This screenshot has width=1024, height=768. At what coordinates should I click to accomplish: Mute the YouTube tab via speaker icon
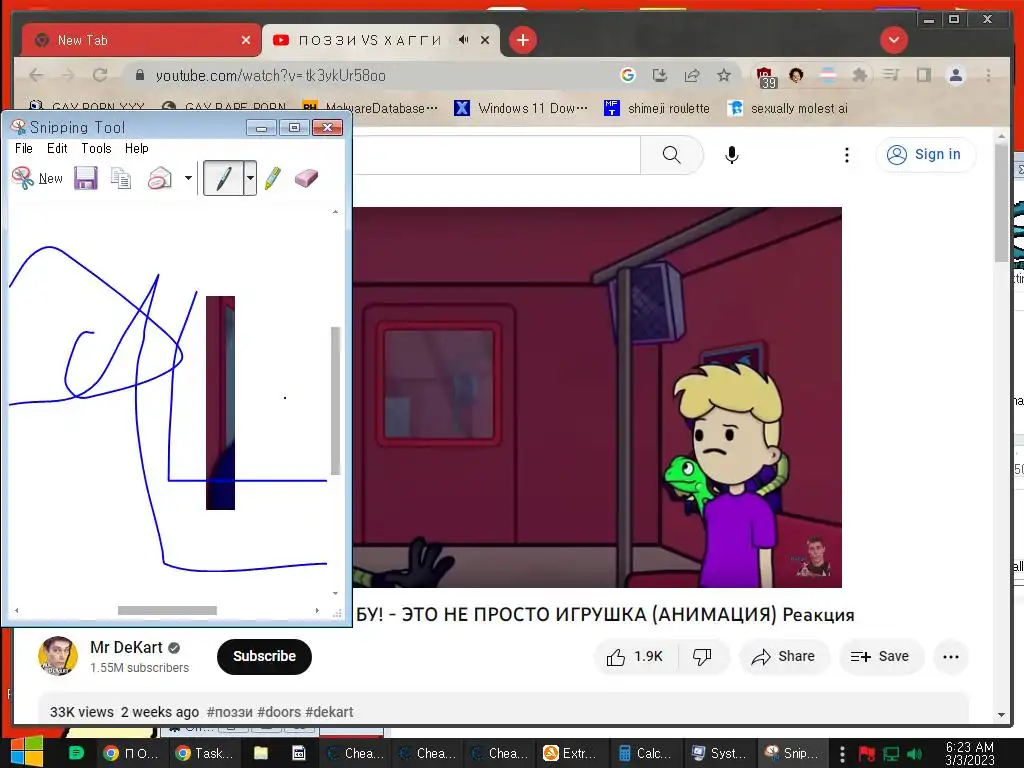(x=463, y=40)
